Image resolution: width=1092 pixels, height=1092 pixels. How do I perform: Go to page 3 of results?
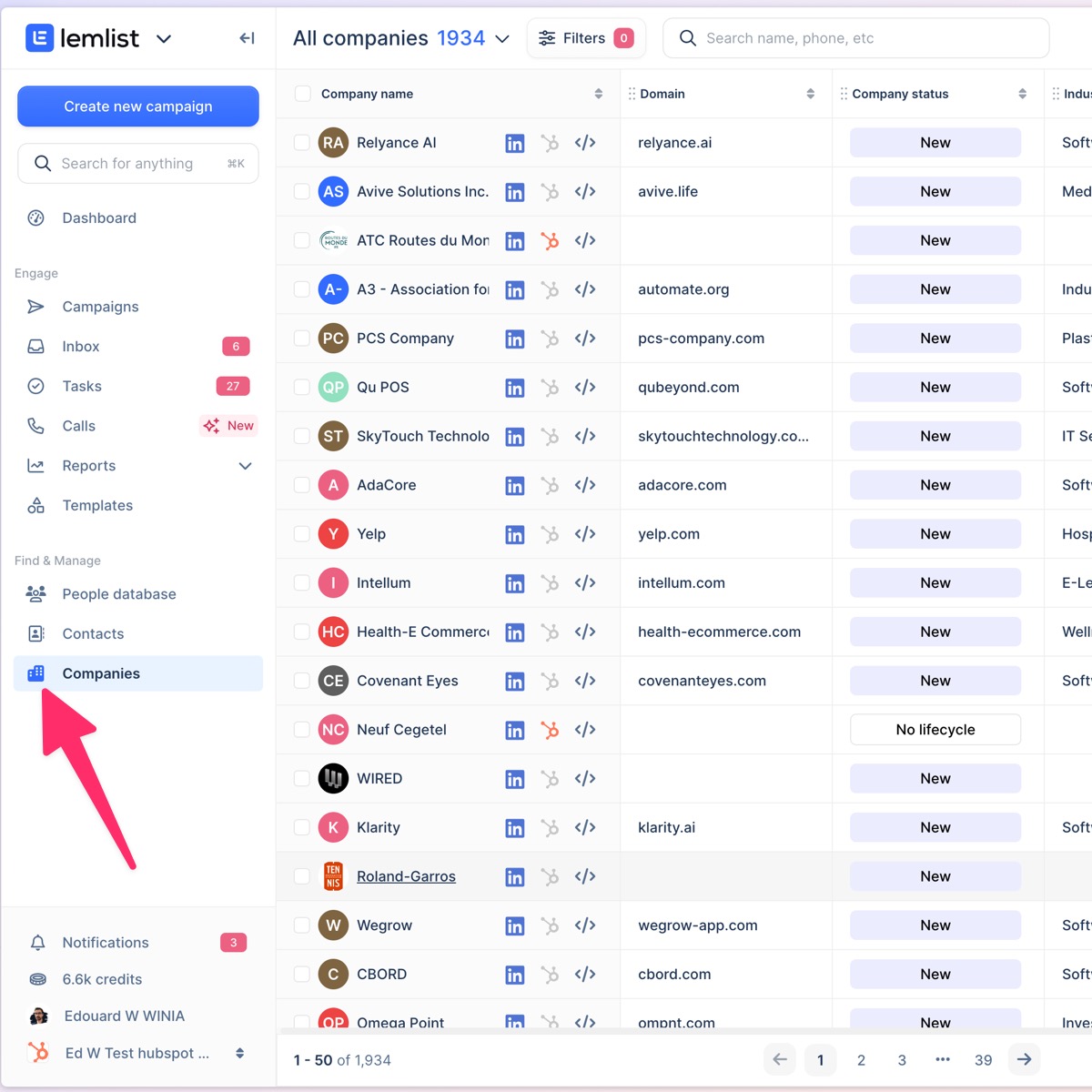[x=902, y=1059]
